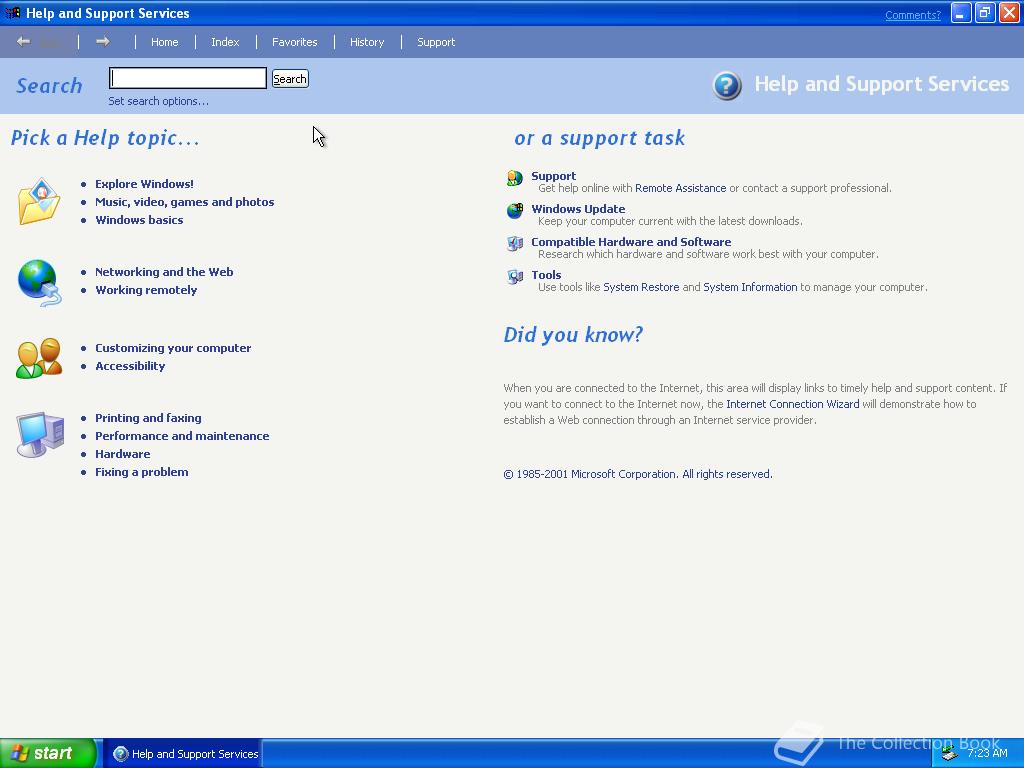Click the Back arrow icon

tap(24, 42)
